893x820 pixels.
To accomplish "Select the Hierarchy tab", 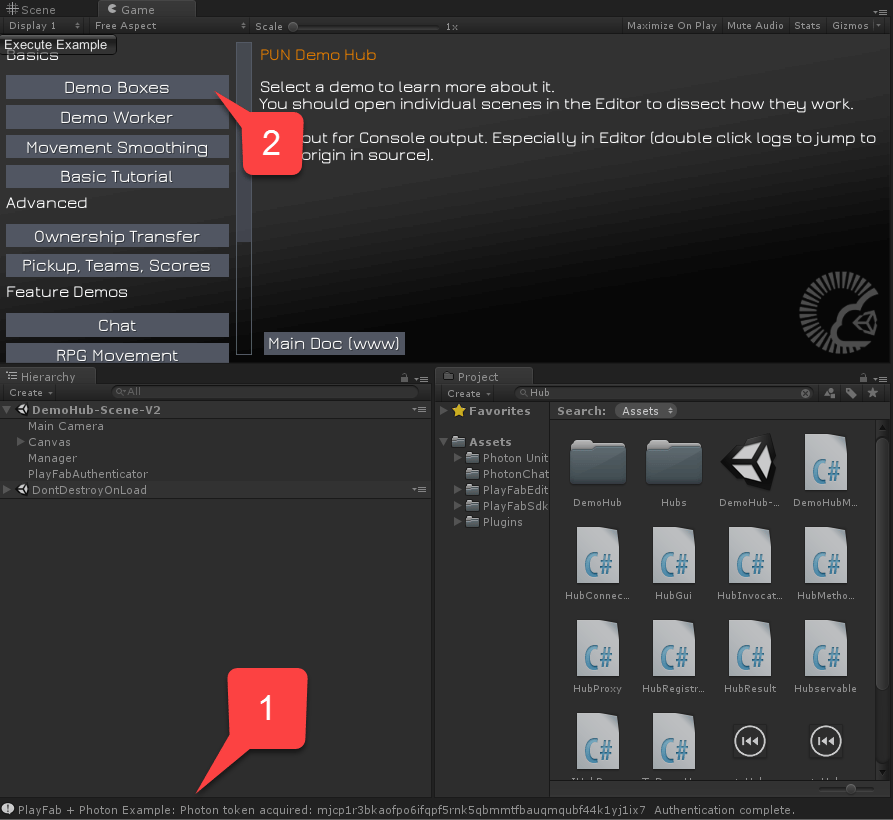I will (x=48, y=376).
